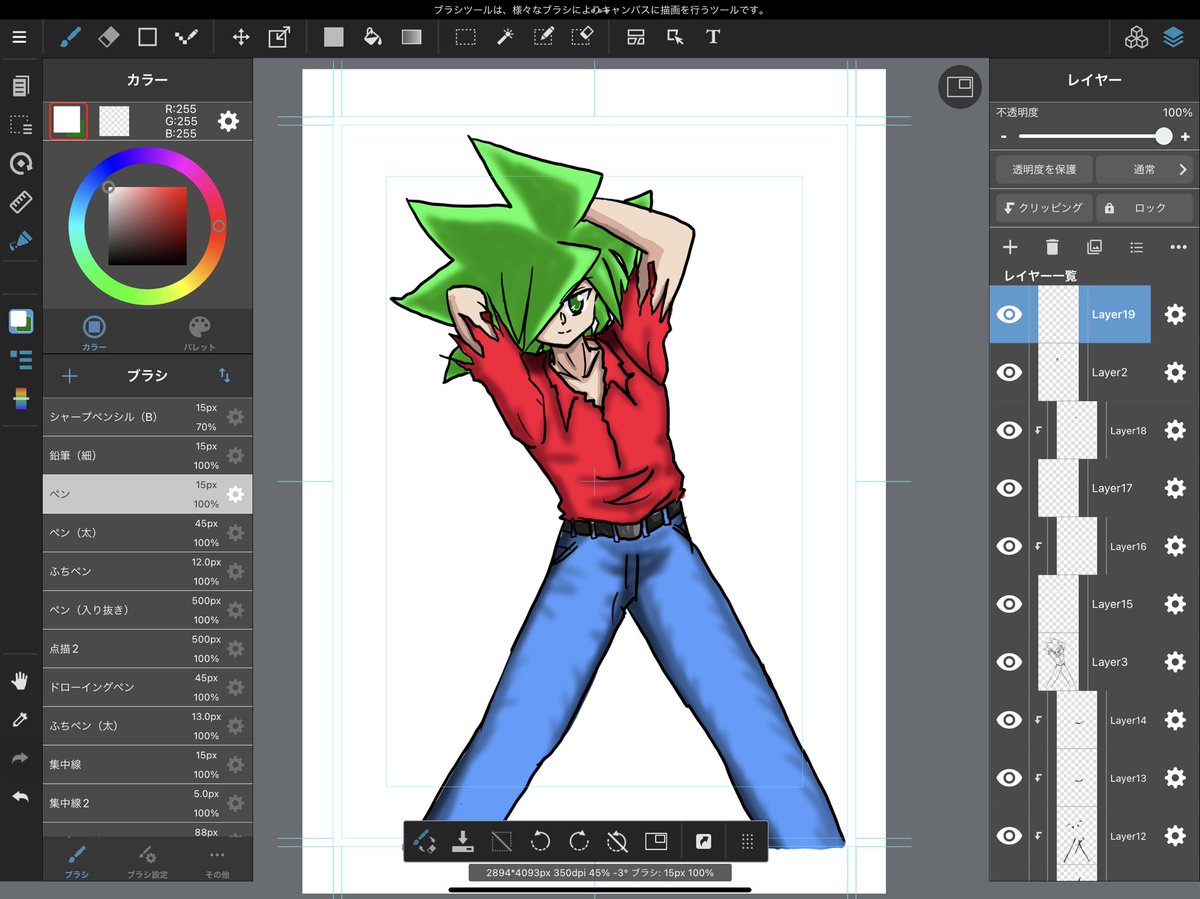Select the Brush tool in top toolbar
The height and width of the screenshot is (899, 1200).
[x=71, y=37]
